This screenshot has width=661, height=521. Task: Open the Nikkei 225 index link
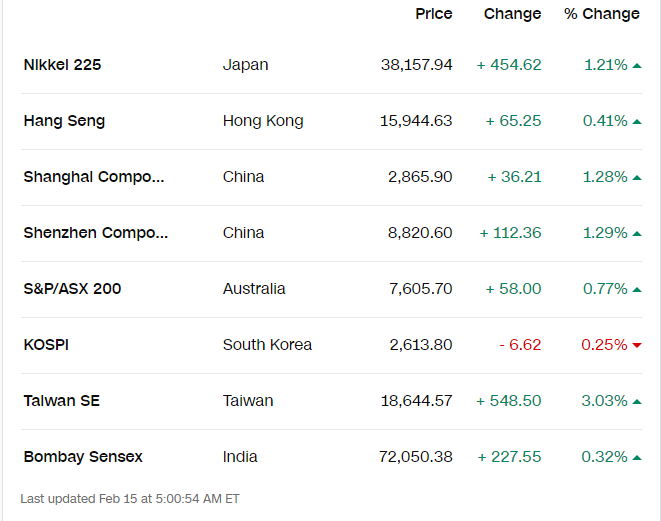62,65
